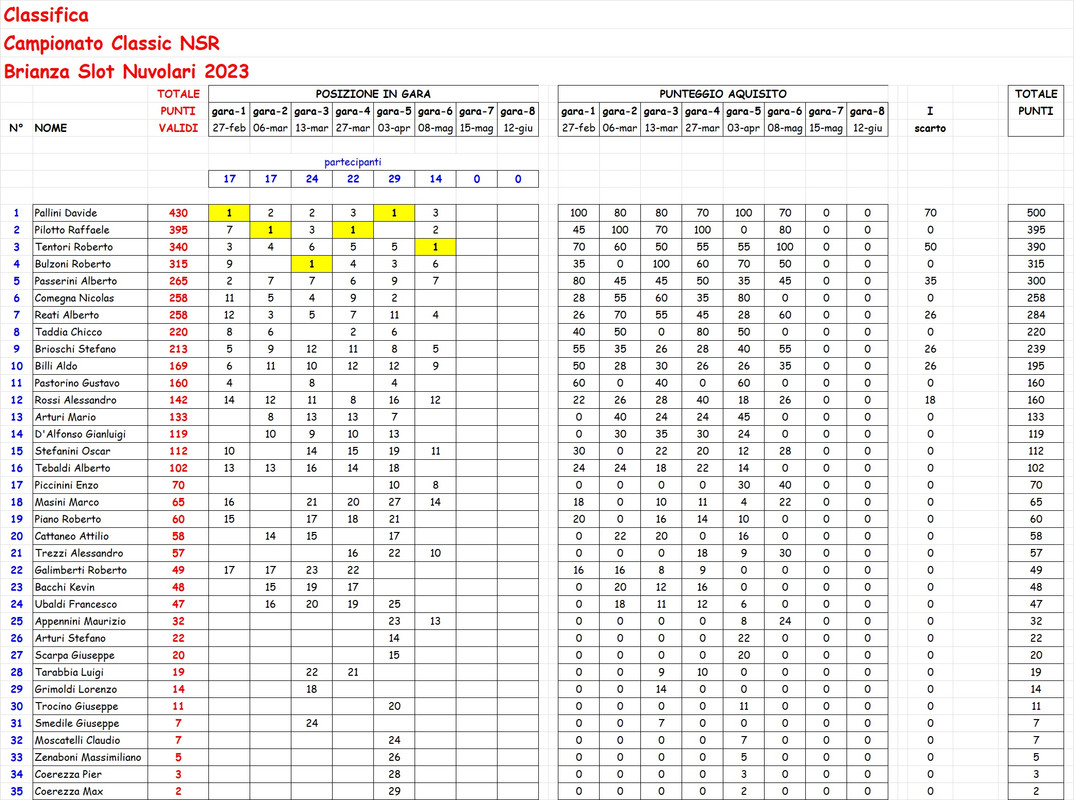This screenshot has height=800, width=1074.
Task: Click the name 'Arturi Stefano'
Action: coord(70,638)
